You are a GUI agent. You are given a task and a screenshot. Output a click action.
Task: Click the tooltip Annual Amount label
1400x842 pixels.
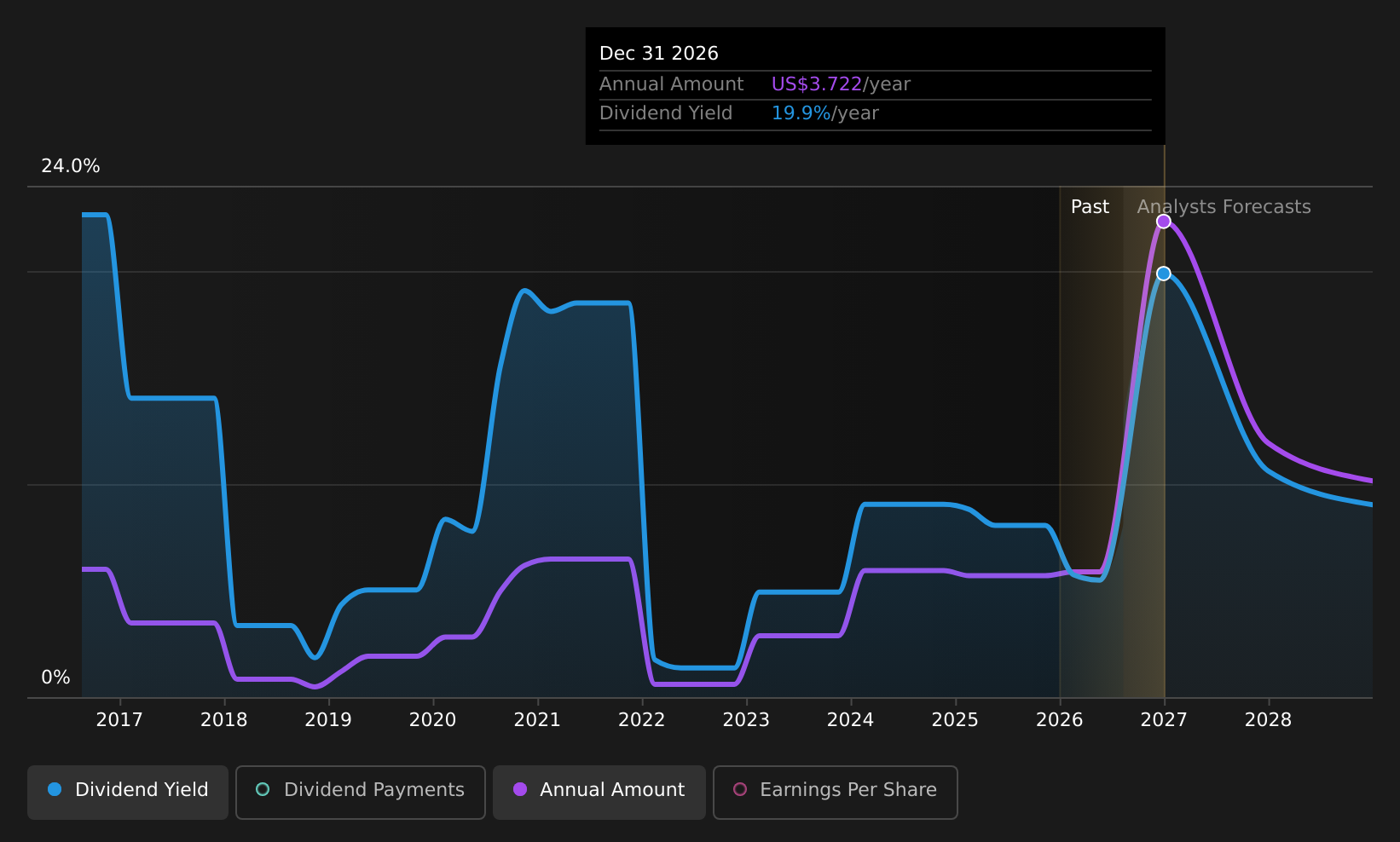pos(672,84)
